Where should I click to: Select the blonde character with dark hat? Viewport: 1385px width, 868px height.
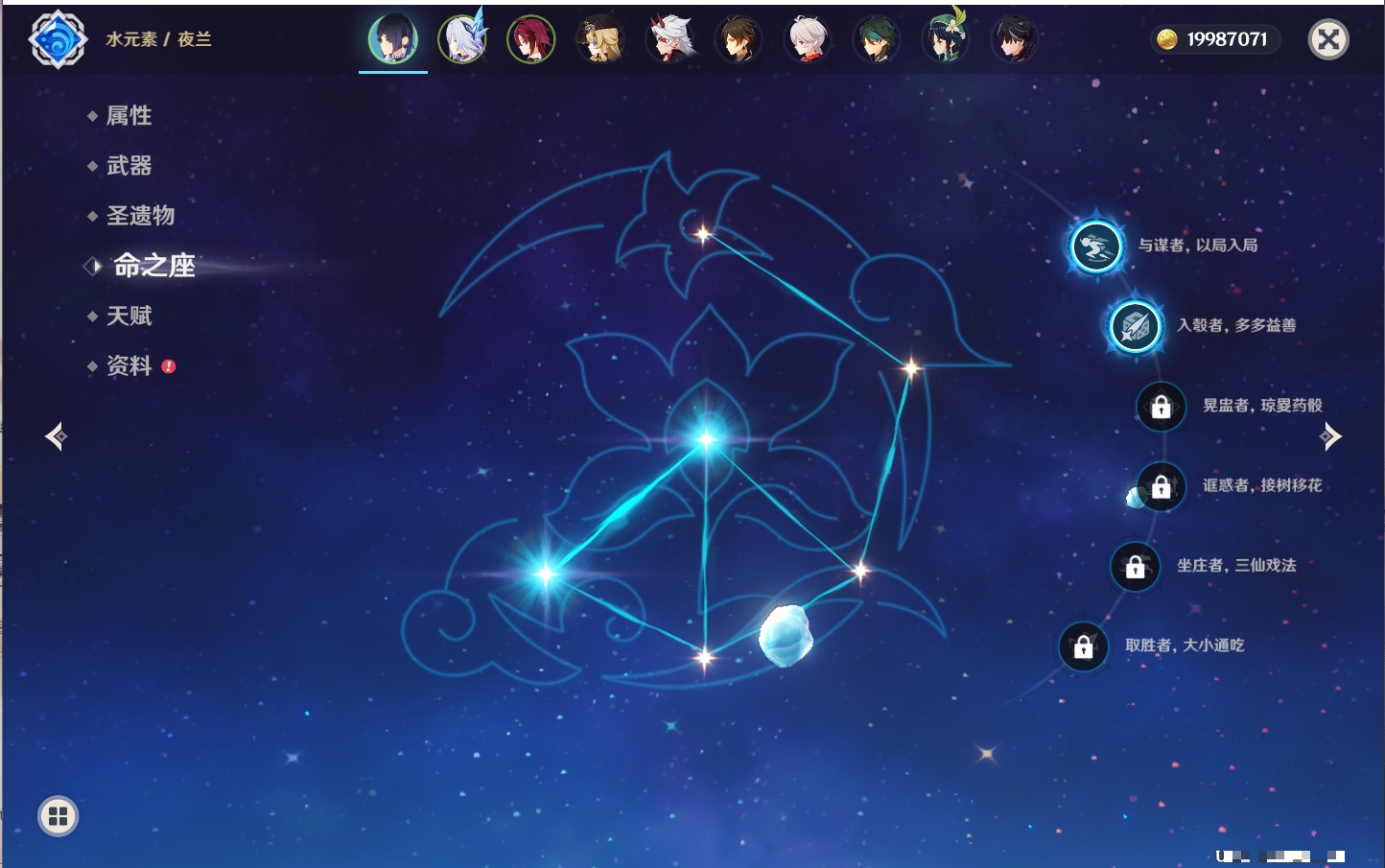pyautogui.click(x=600, y=39)
